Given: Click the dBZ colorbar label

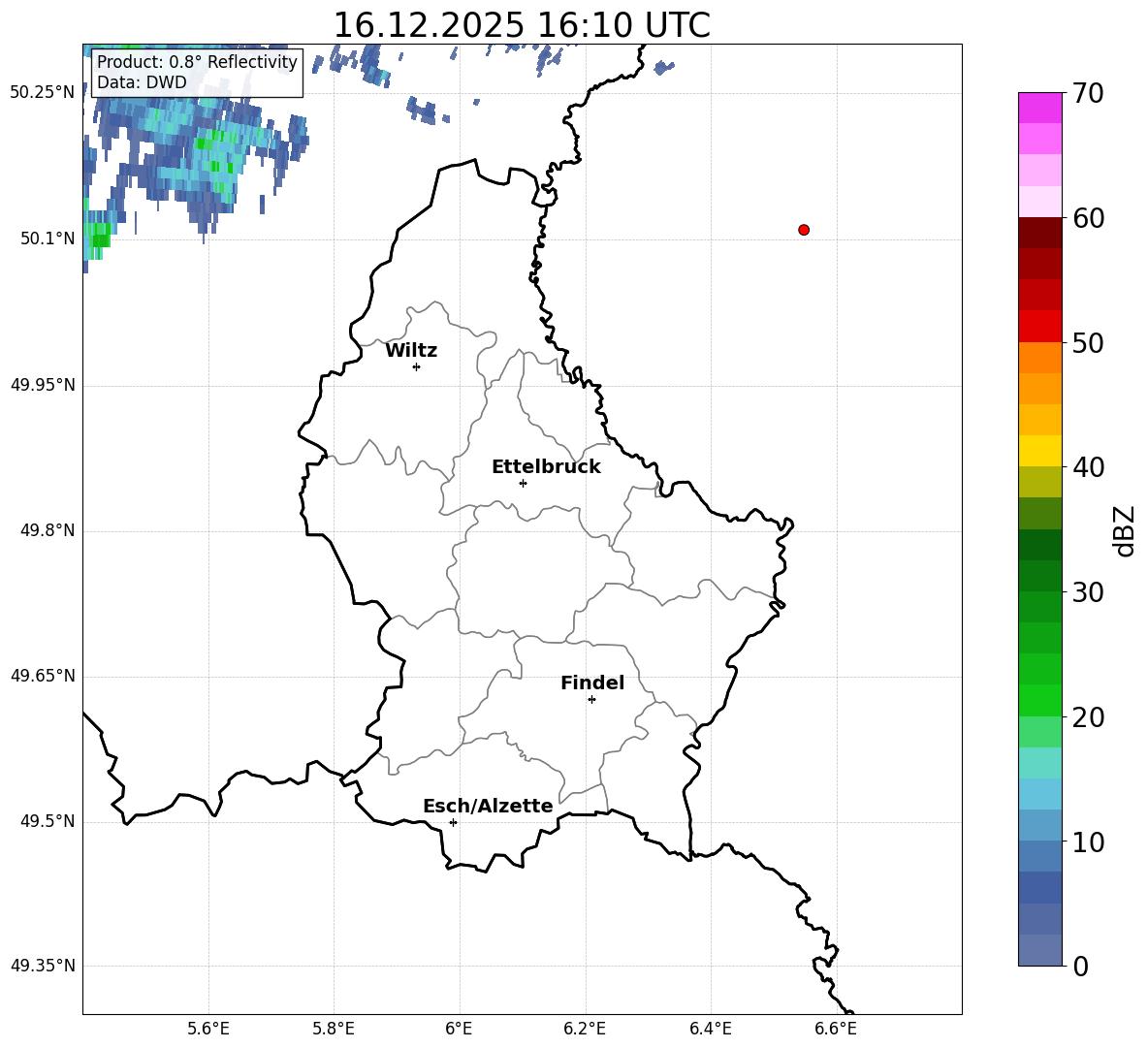Looking at the screenshot, I should tap(1123, 530).
